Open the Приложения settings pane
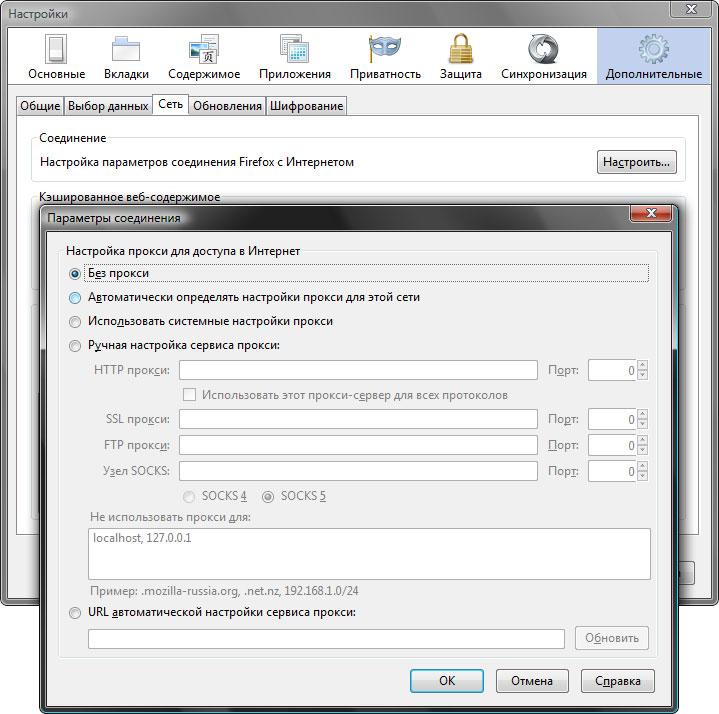719x714 pixels. [294, 57]
